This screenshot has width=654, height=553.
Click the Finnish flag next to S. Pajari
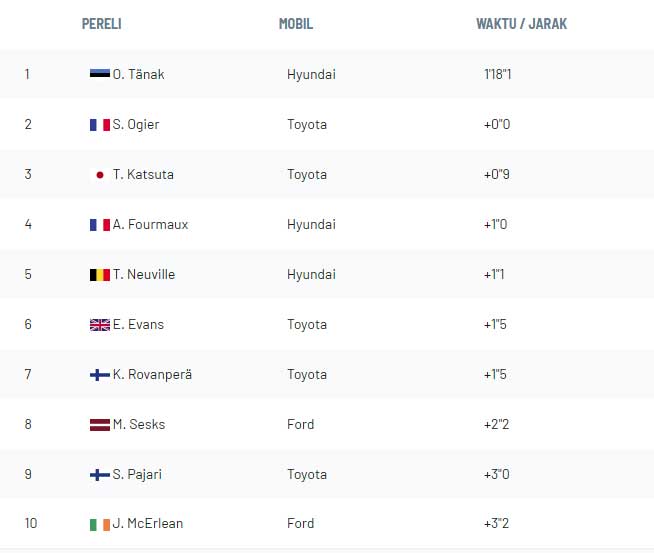coord(100,474)
